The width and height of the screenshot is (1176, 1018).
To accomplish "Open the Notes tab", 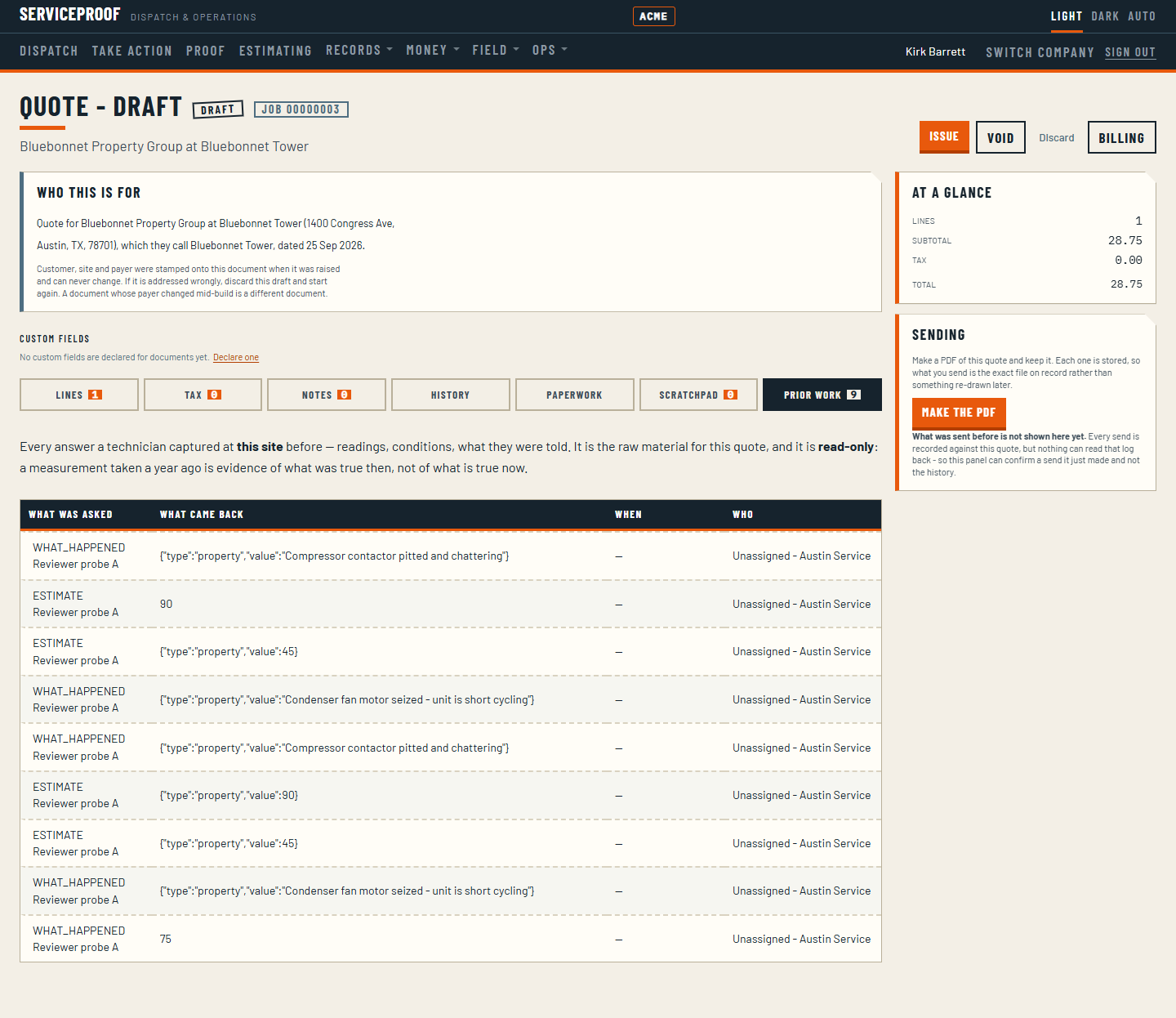I will [x=327, y=395].
